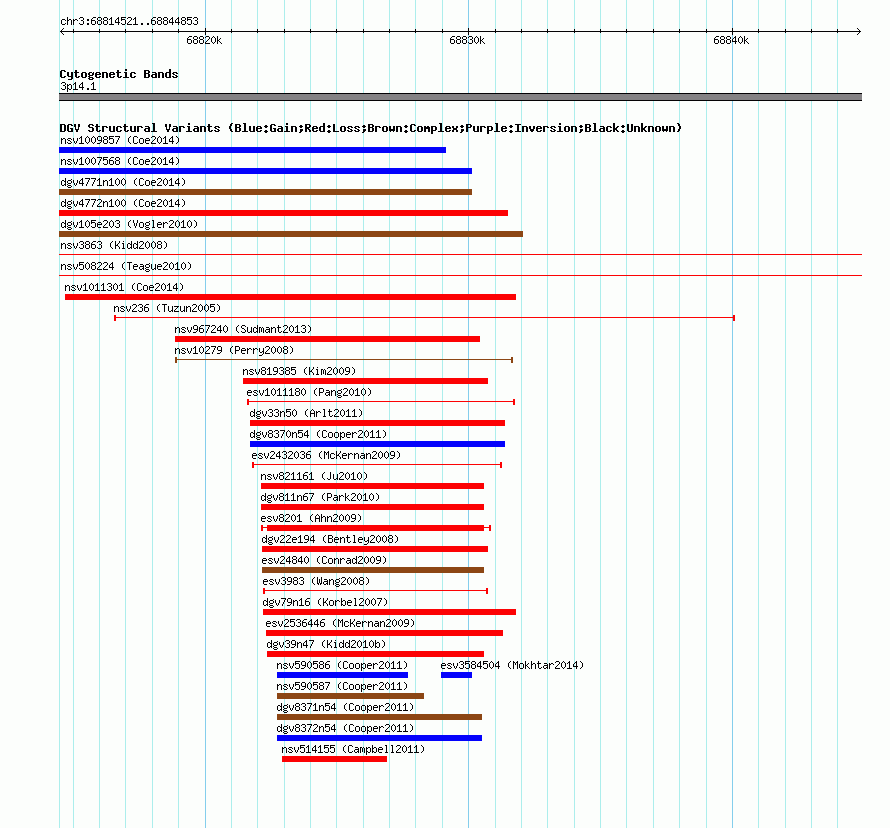The height and width of the screenshot is (828, 890).
Task: Click the nsv236 (Tuzun2005) label
Action: [x=167, y=308]
